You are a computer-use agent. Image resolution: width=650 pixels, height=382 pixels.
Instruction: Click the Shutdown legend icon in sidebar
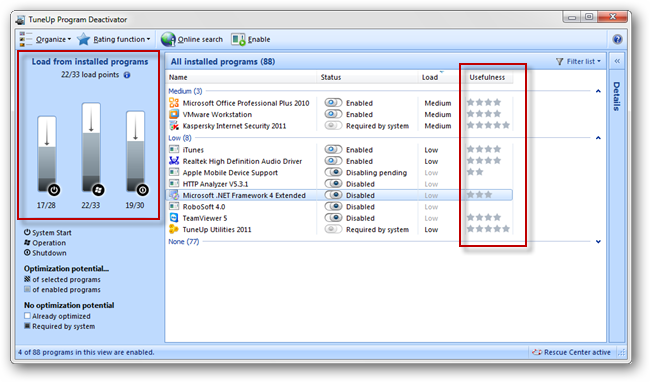coord(27,253)
